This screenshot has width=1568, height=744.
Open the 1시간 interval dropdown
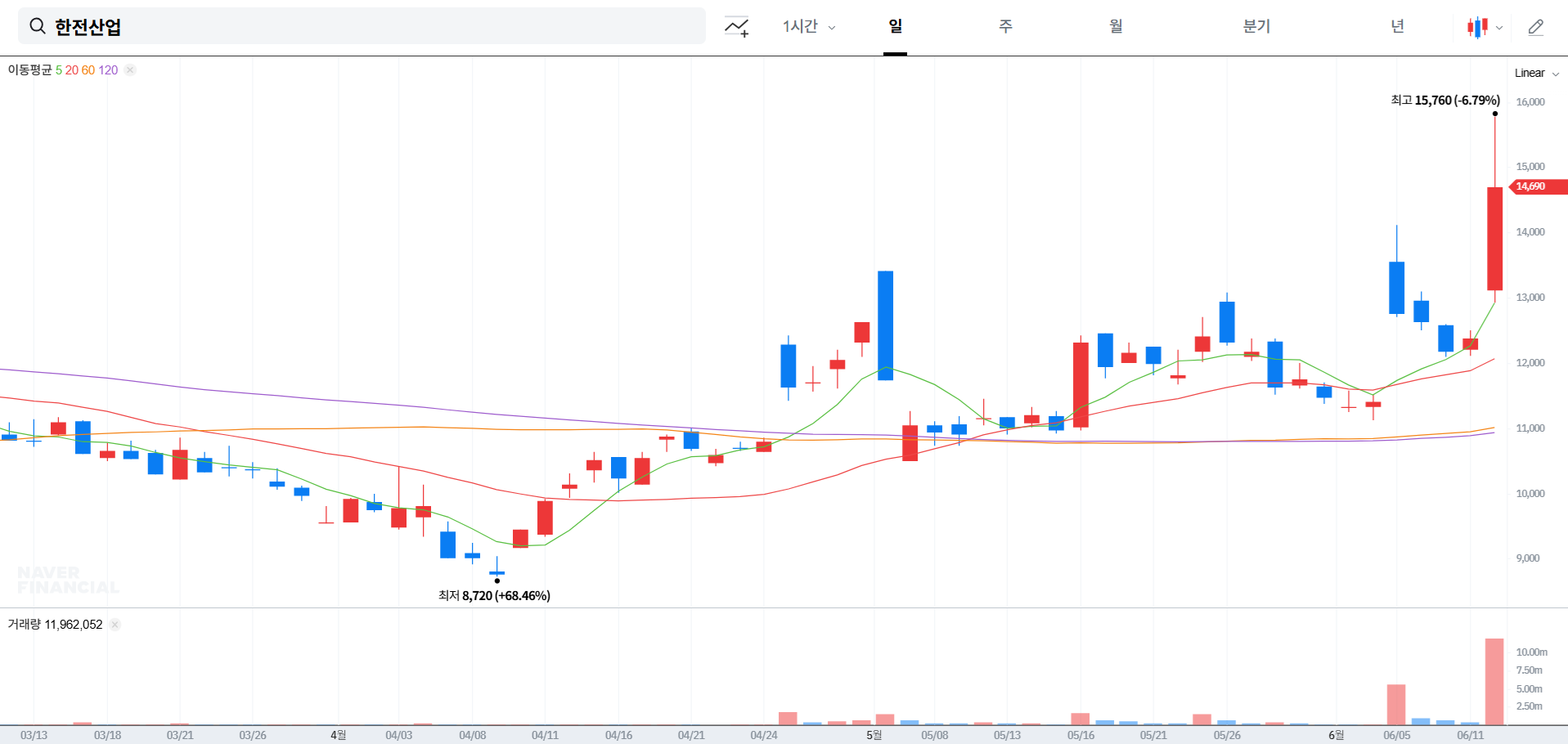(808, 26)
